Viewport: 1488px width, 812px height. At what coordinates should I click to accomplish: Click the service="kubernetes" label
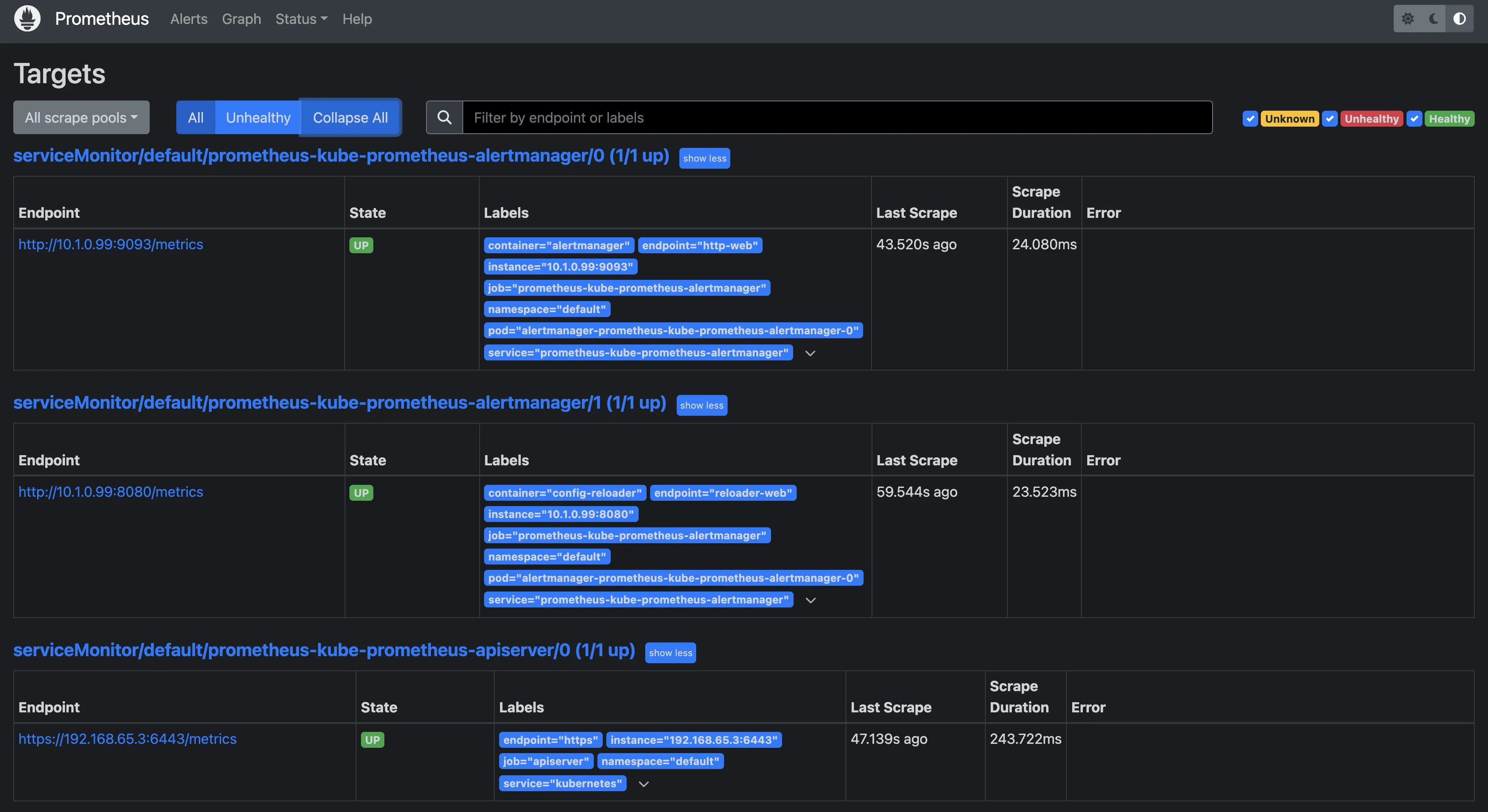click(562, 784)
